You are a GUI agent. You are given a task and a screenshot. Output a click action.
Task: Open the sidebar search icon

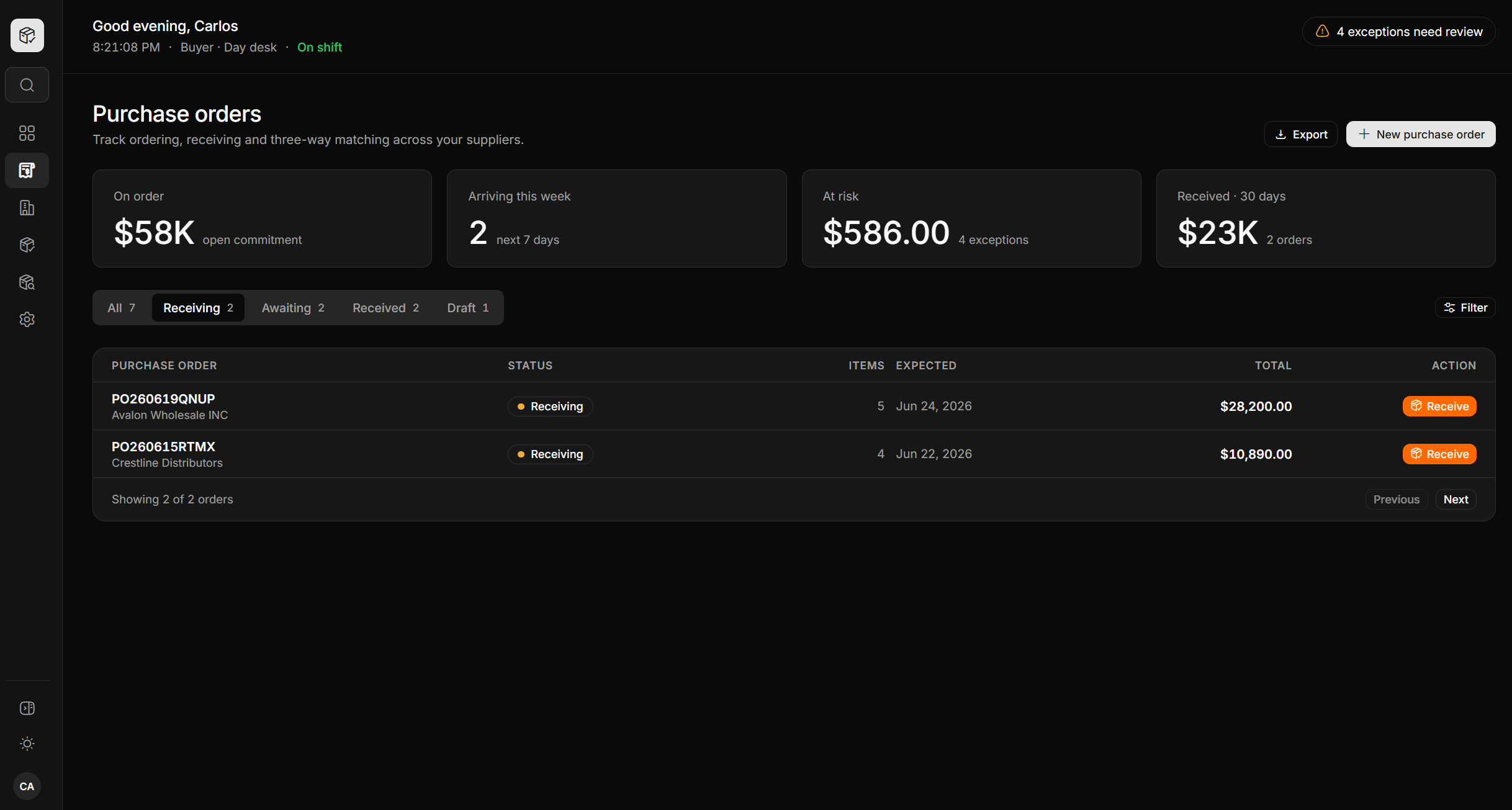[x=27, y=85]
